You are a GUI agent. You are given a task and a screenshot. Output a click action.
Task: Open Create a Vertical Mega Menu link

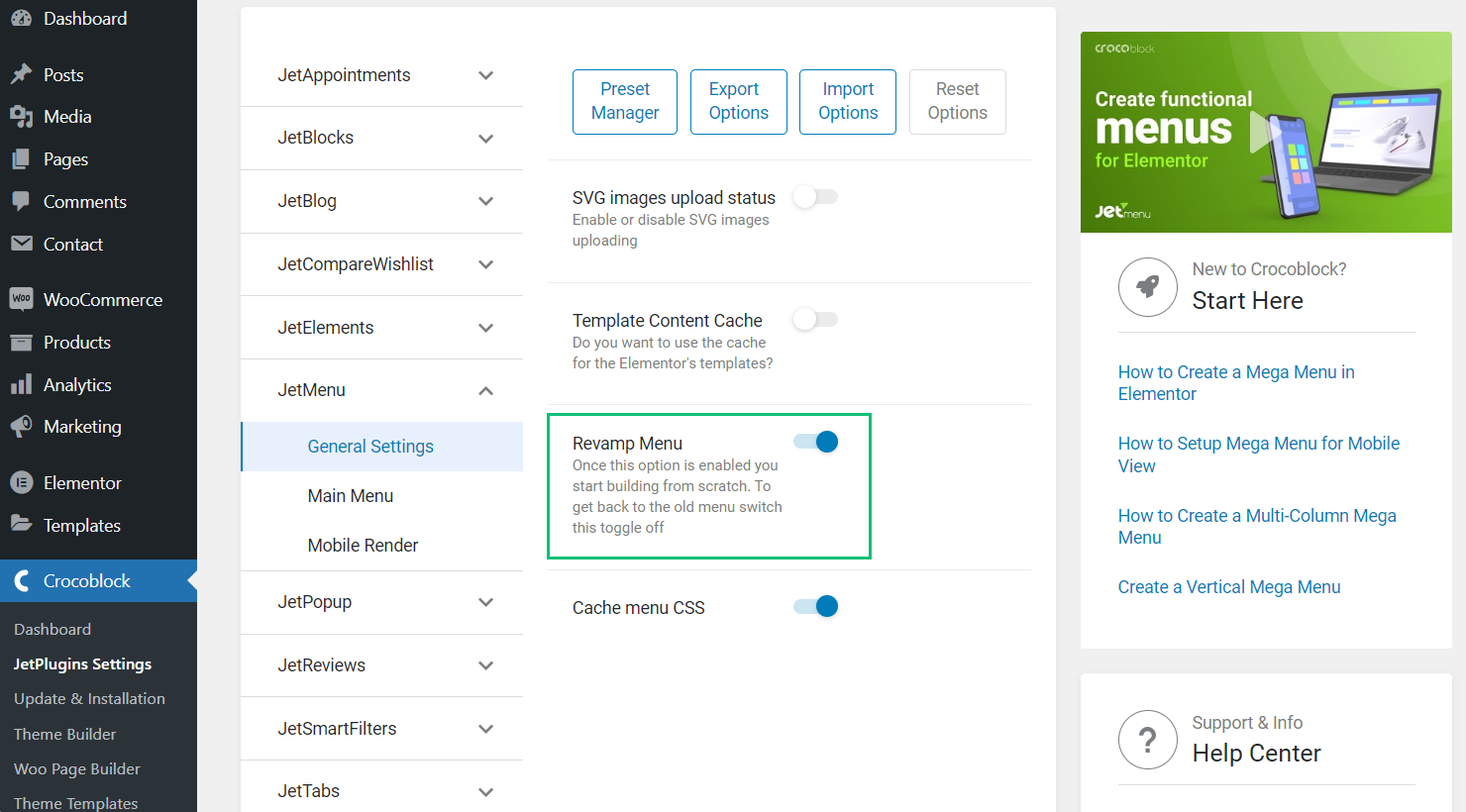[1229, 587]
